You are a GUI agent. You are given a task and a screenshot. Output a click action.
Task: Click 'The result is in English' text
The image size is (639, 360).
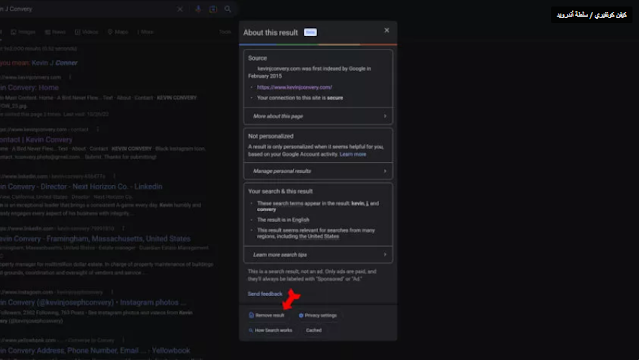[x=283, y=220]
